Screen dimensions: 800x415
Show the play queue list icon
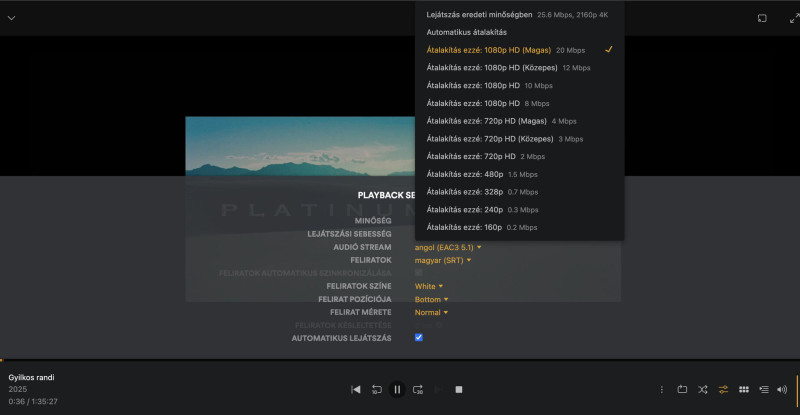(x=764, y=389)
